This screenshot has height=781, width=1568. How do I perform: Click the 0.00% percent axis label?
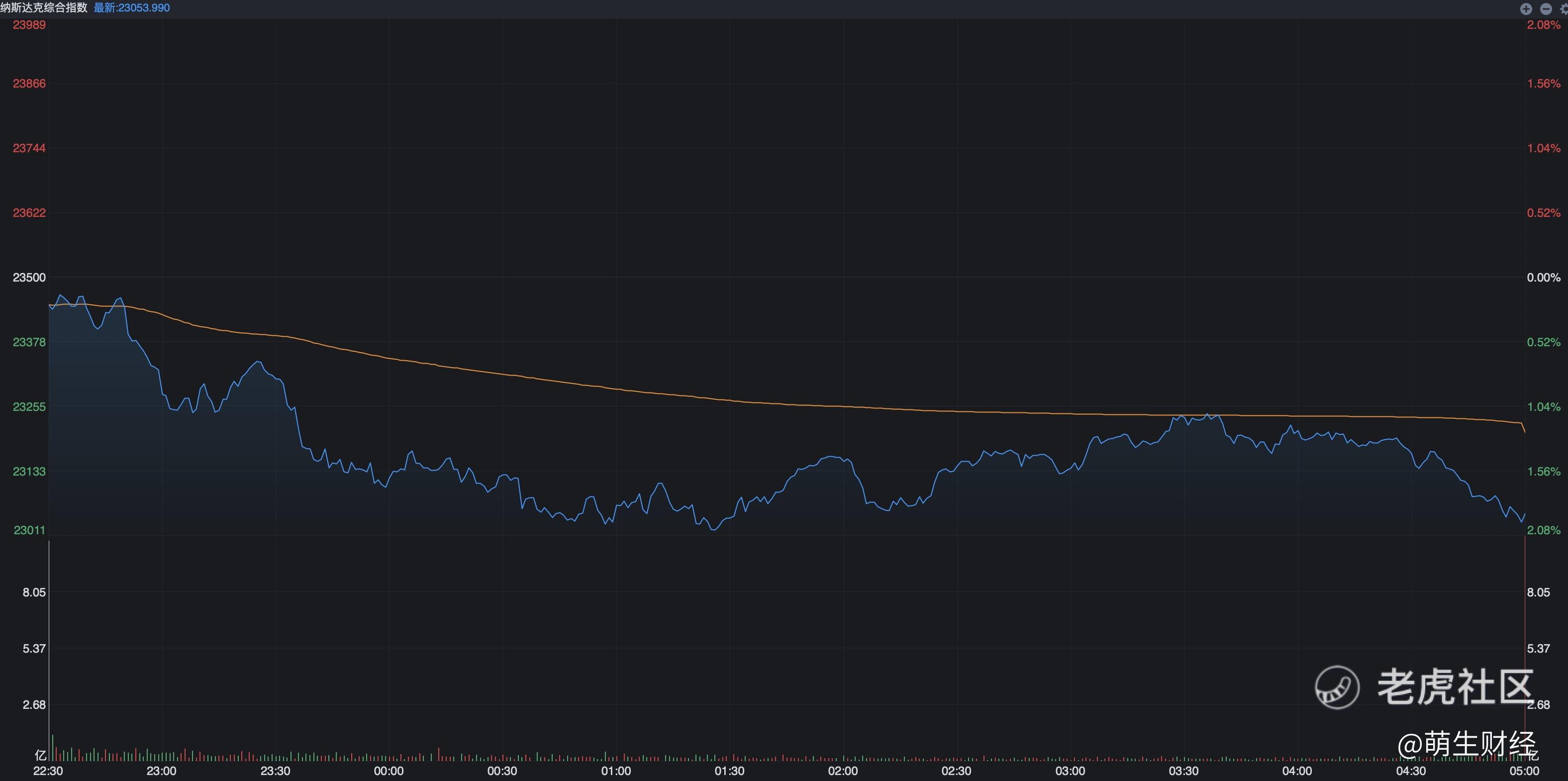coord(1543,278)
